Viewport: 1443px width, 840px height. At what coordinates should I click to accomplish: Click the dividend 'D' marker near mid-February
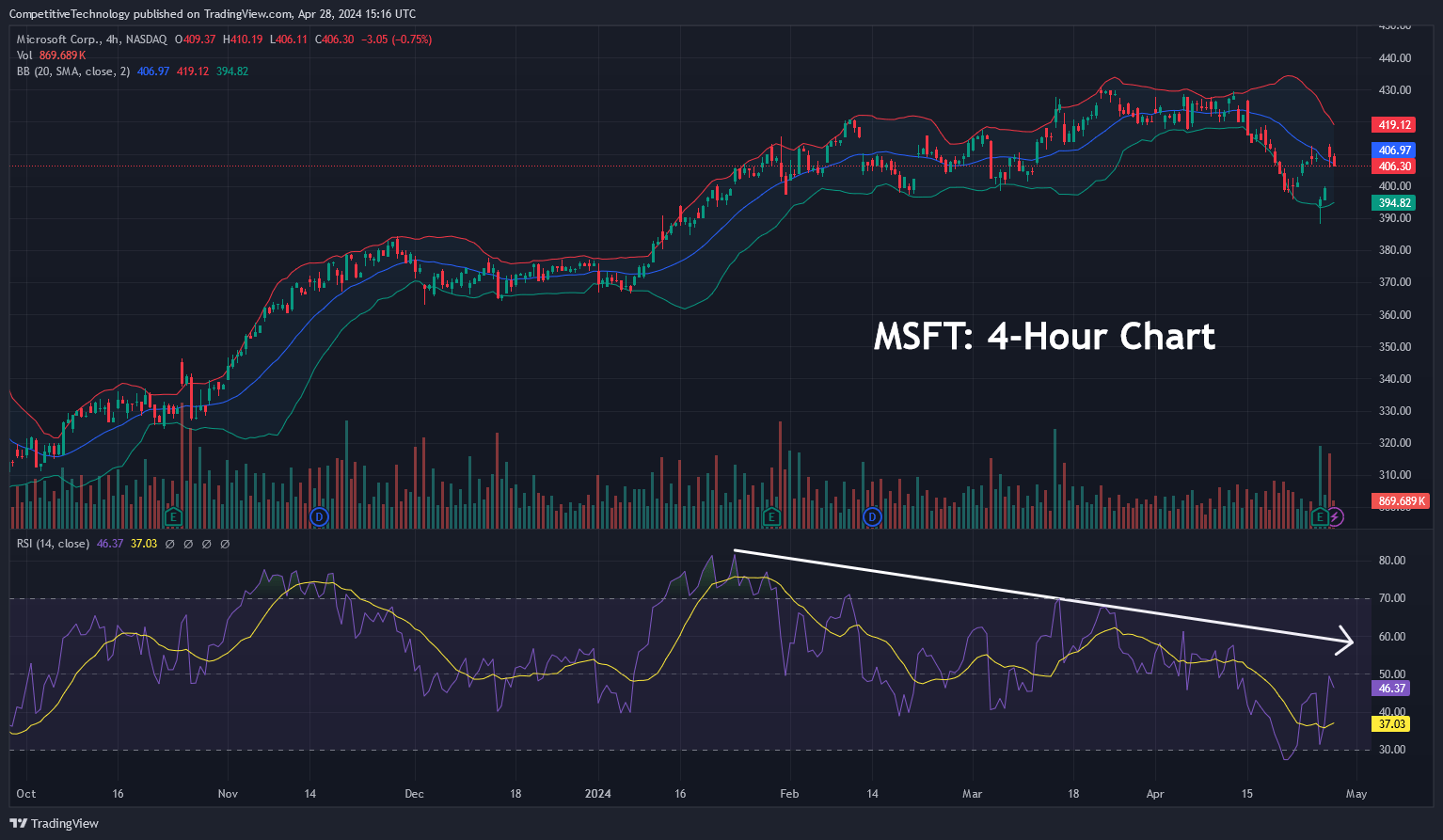(873, 517)
